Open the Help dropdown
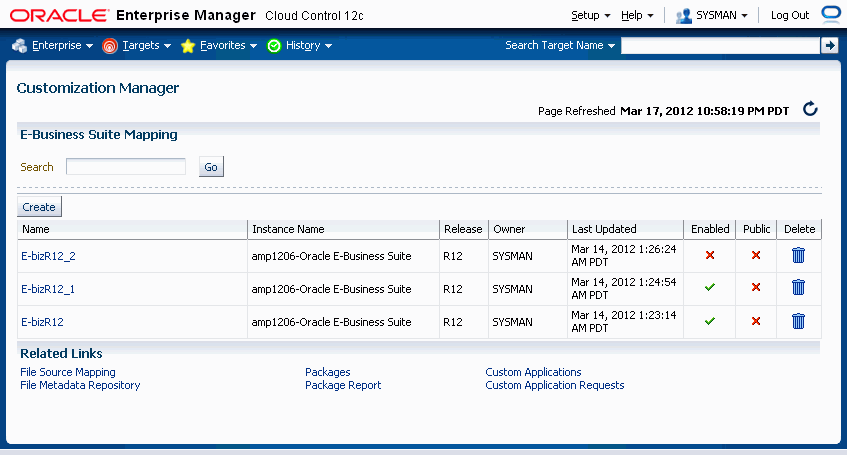The image size is (847, 455). tap(637, 16)
